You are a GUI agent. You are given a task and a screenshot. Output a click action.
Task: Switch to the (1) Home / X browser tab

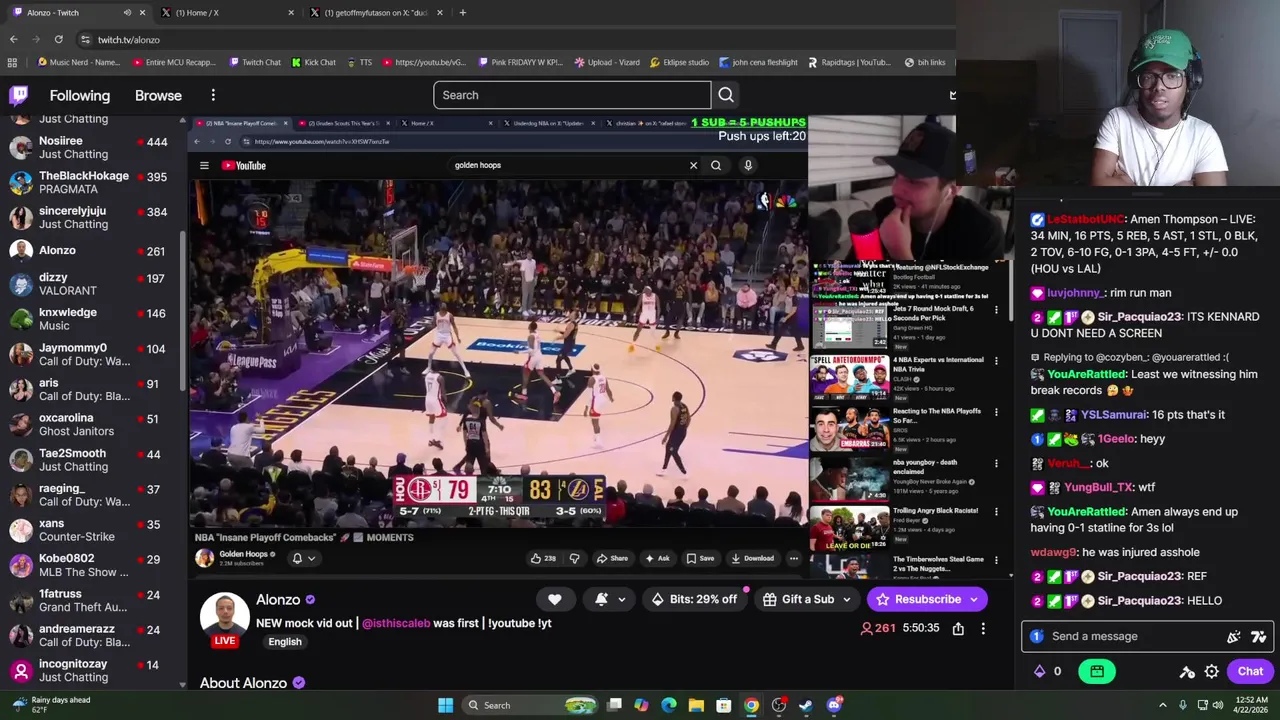[228, 12]
